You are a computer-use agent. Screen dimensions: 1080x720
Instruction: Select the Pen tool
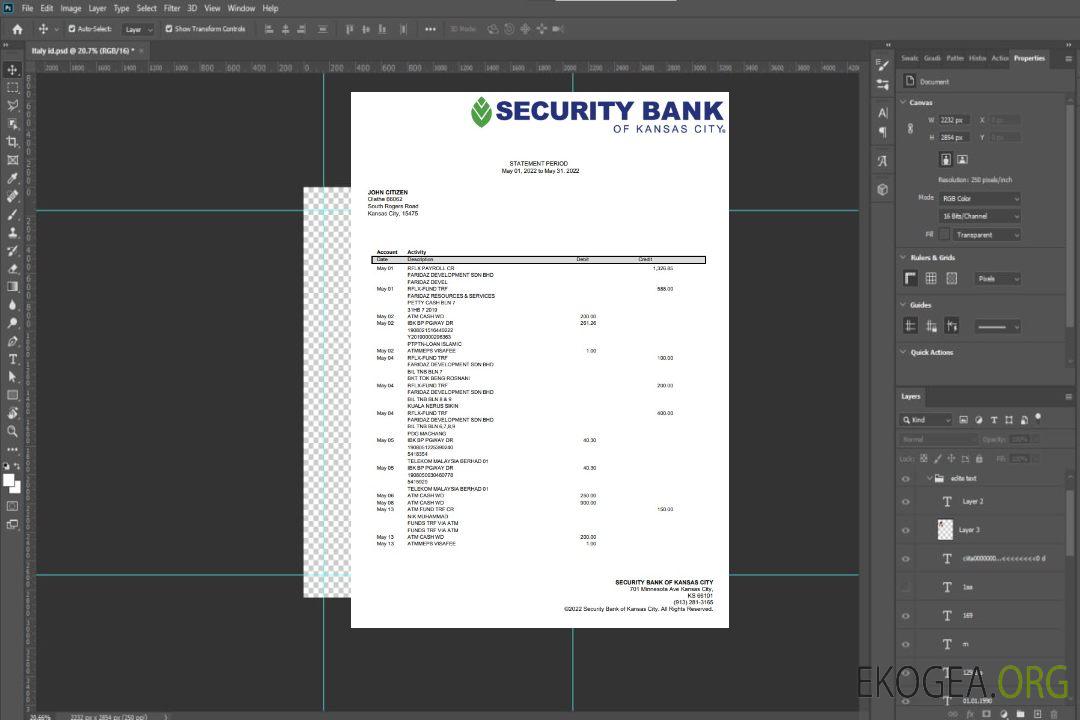pos(12,341)
